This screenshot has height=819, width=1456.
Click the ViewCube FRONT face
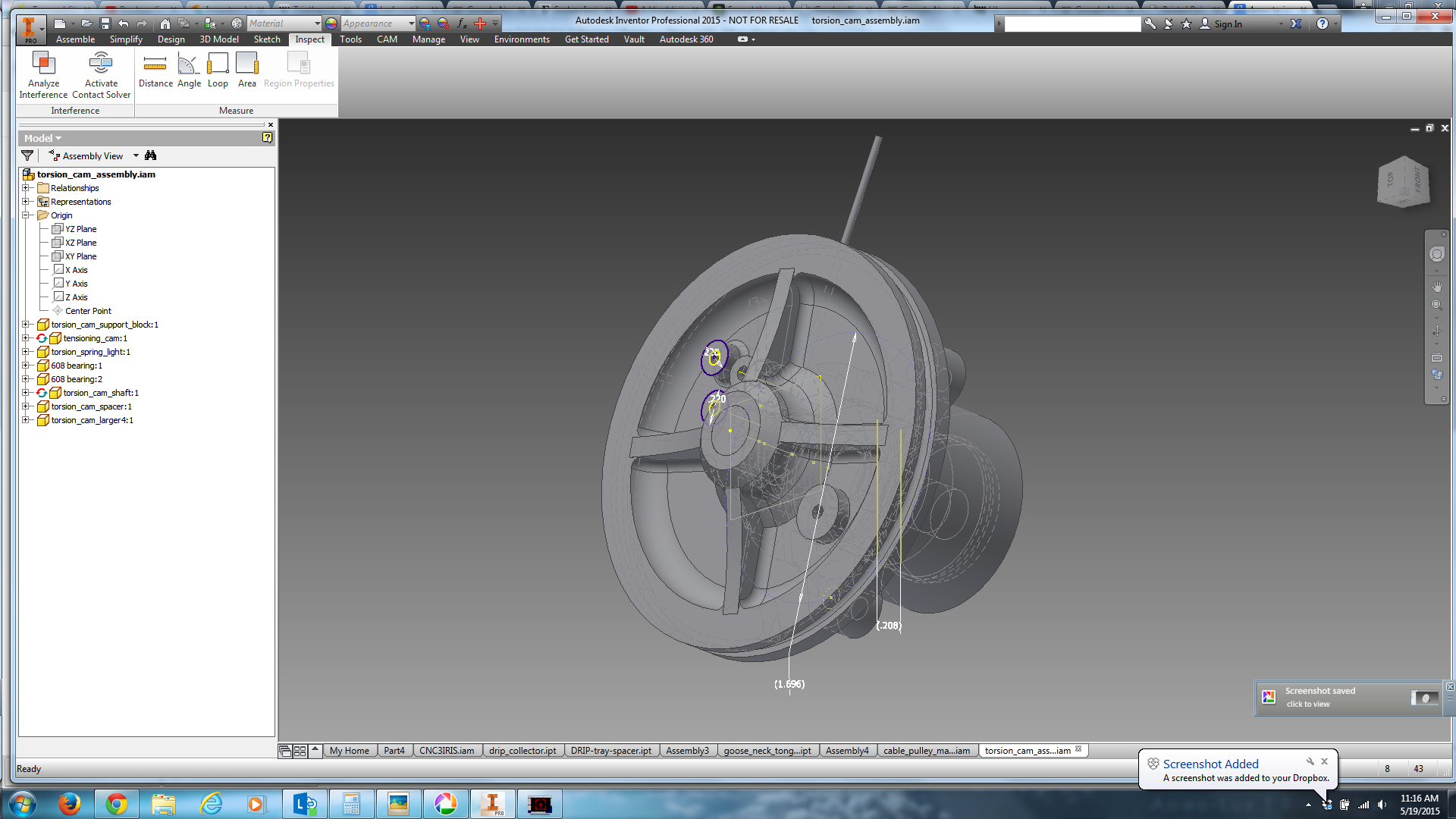1417,180
